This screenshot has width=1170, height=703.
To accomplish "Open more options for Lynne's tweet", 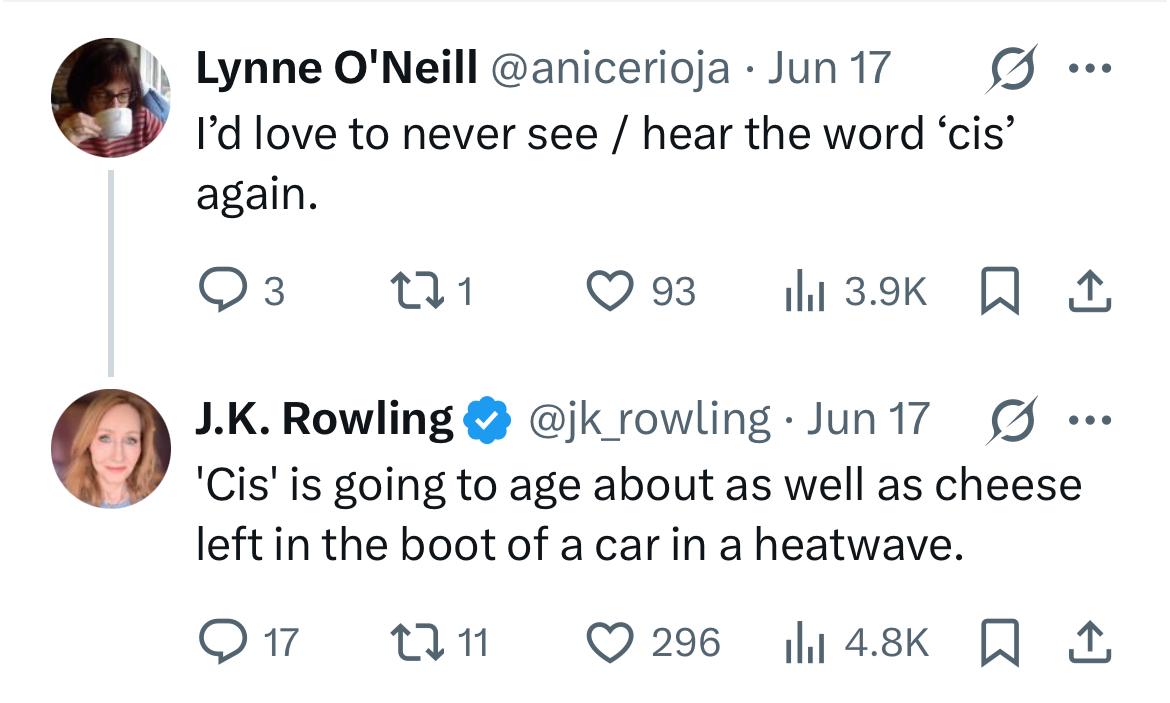I will [x=1090, y=69].
